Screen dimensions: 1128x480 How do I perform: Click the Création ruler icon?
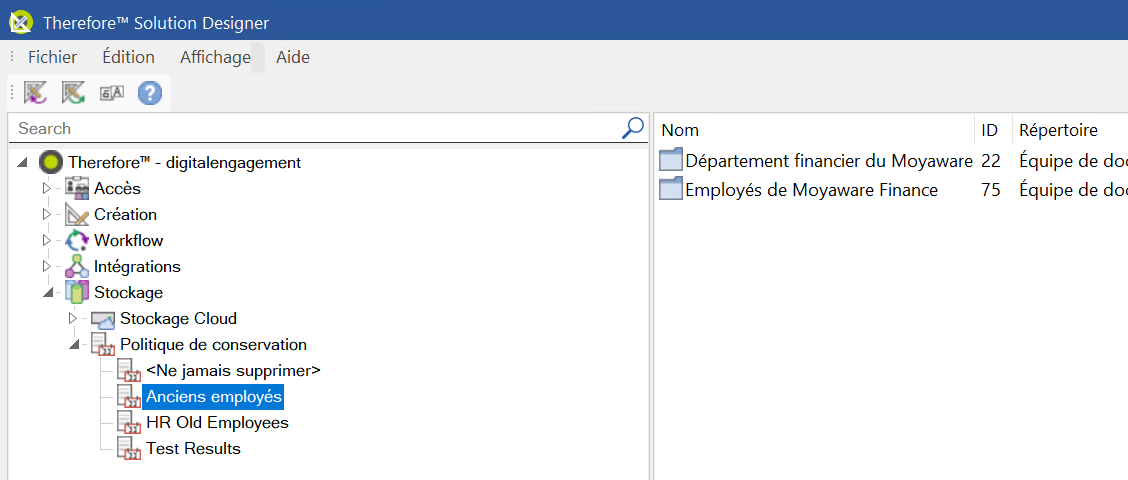click(x=77, y=214)
